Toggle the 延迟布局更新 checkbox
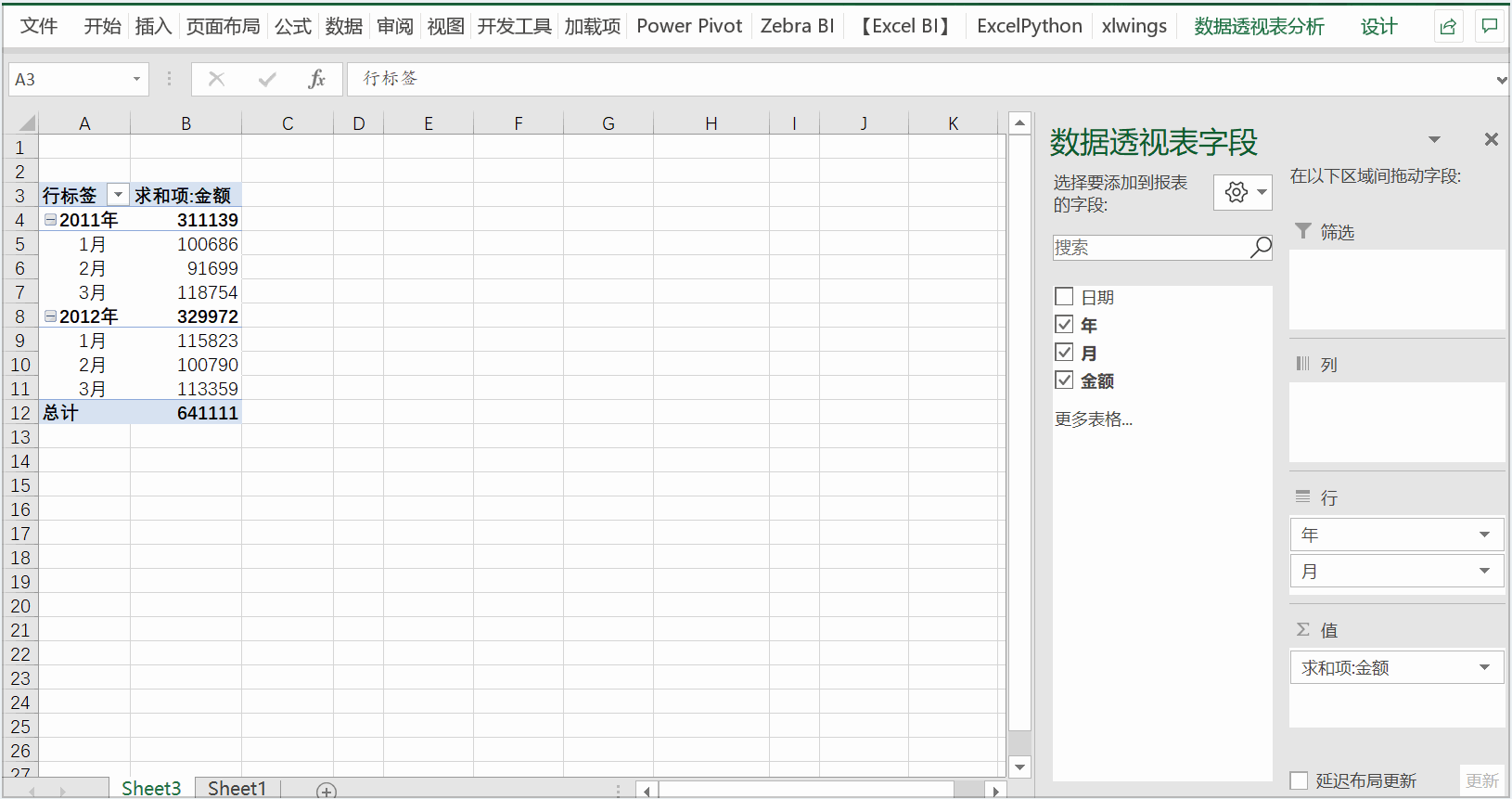Viewport: 1512px width, 799px height. pyautogui.click(x=1299, y=780)
